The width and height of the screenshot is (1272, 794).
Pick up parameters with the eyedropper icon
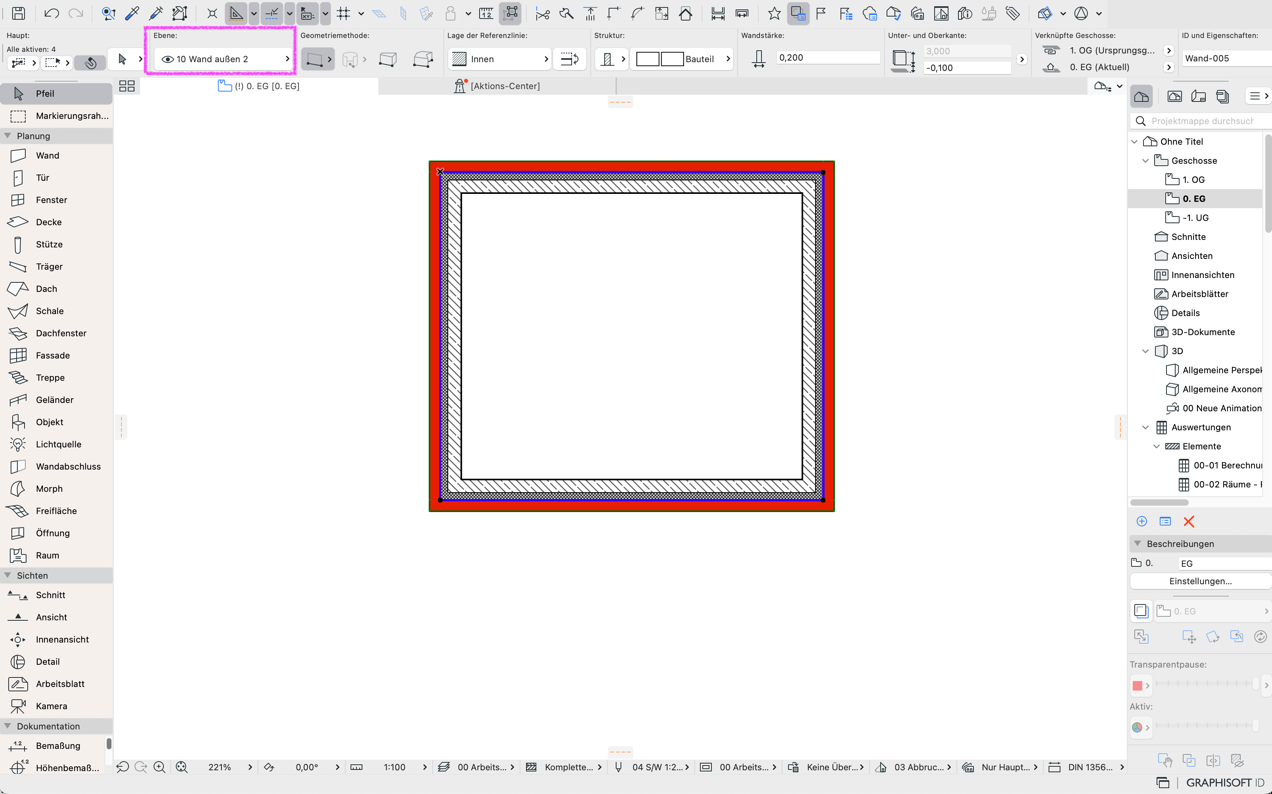(132, 14)
